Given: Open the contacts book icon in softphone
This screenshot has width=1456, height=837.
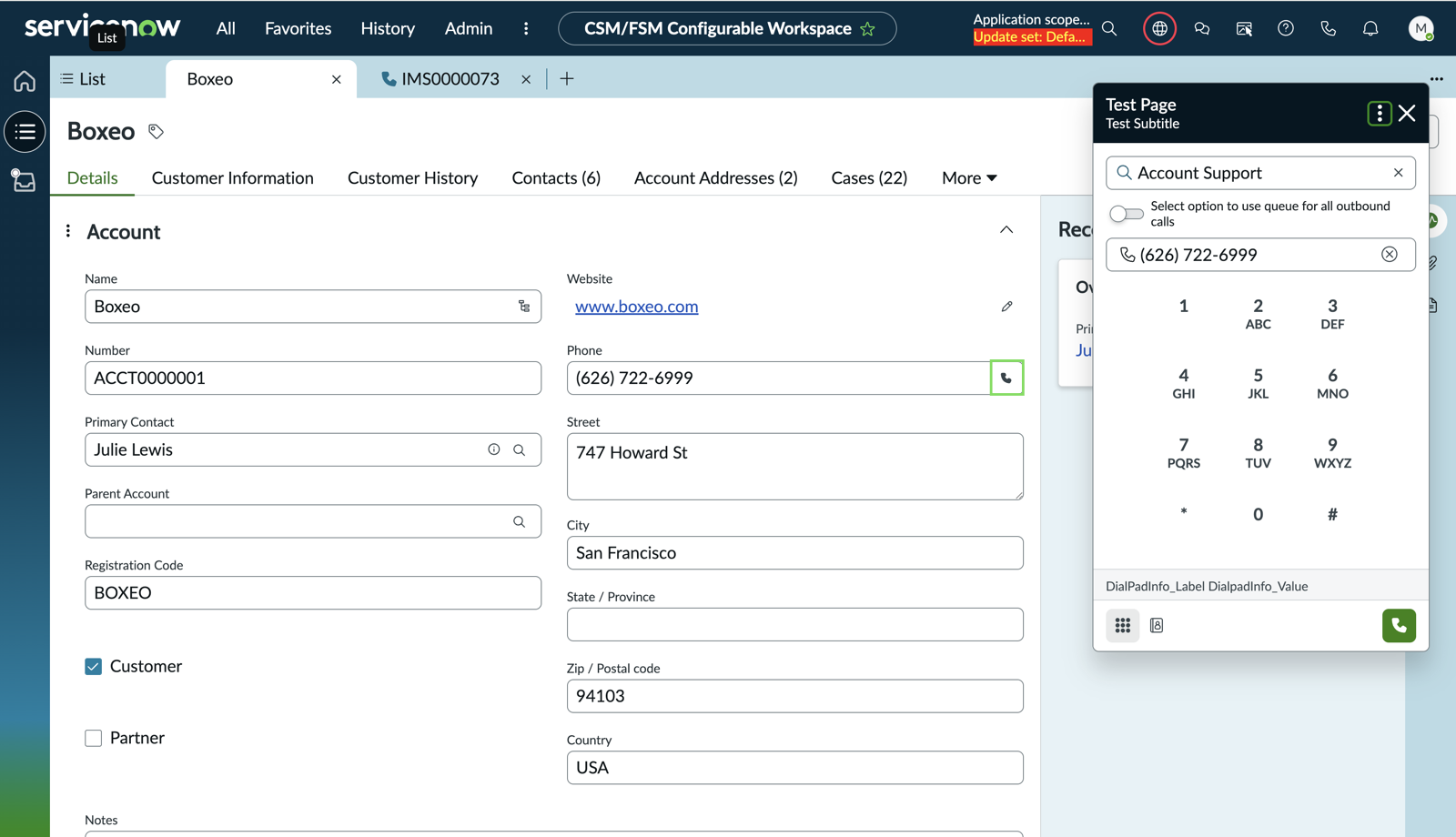Looking at the screenshot, I should tap(1157, 626).
